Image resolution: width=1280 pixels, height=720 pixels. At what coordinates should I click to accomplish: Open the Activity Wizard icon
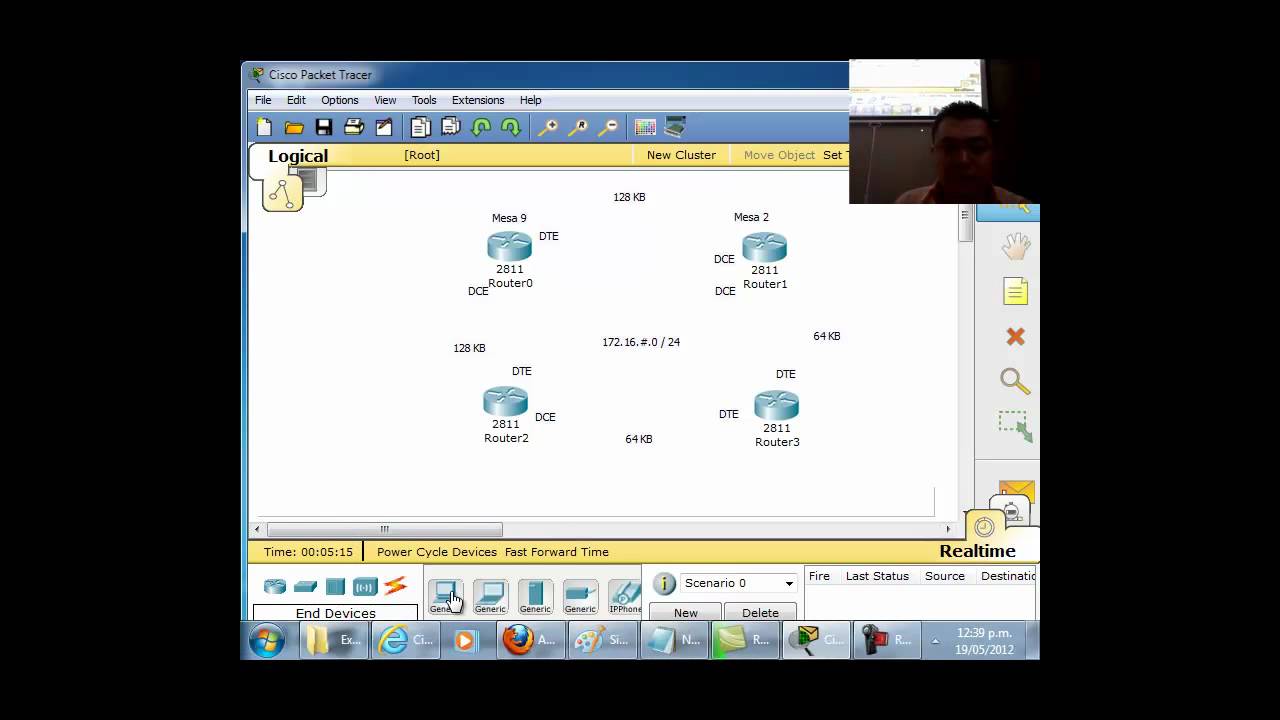[384, 127]
